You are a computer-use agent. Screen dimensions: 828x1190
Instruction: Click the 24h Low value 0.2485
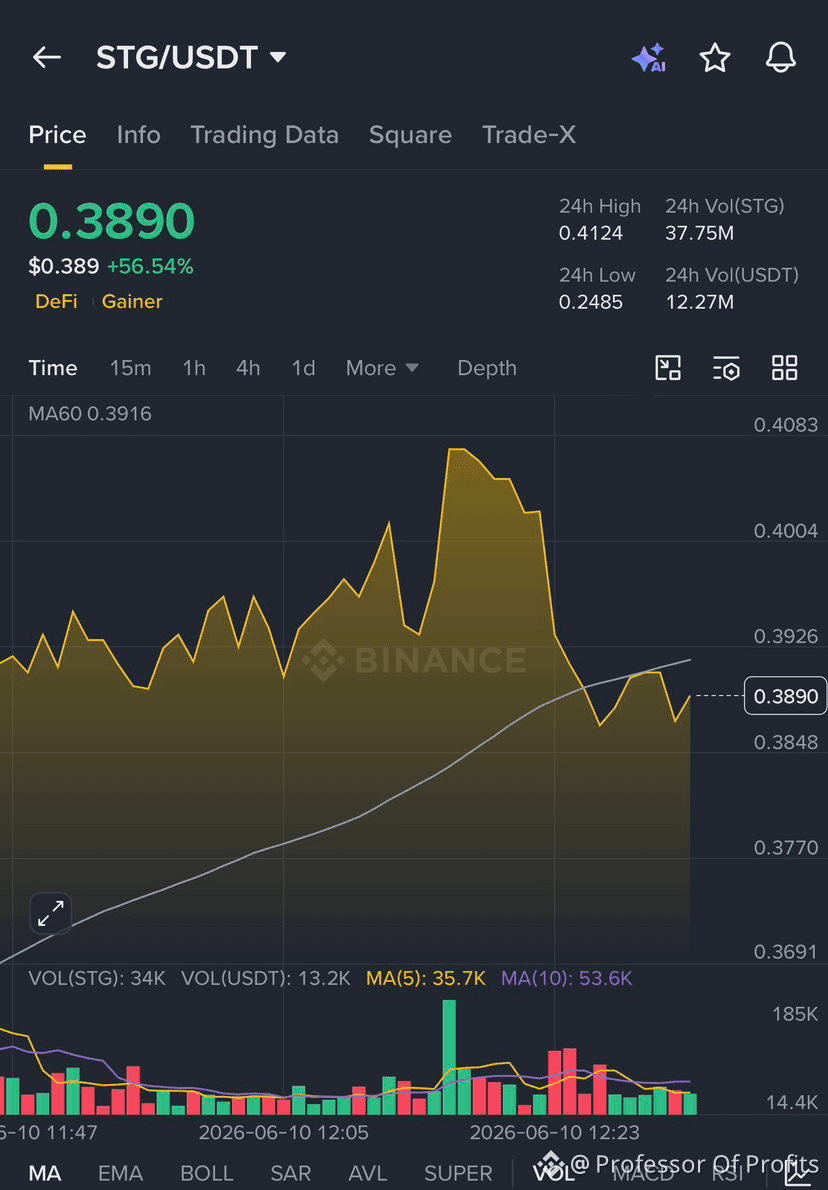590,302
